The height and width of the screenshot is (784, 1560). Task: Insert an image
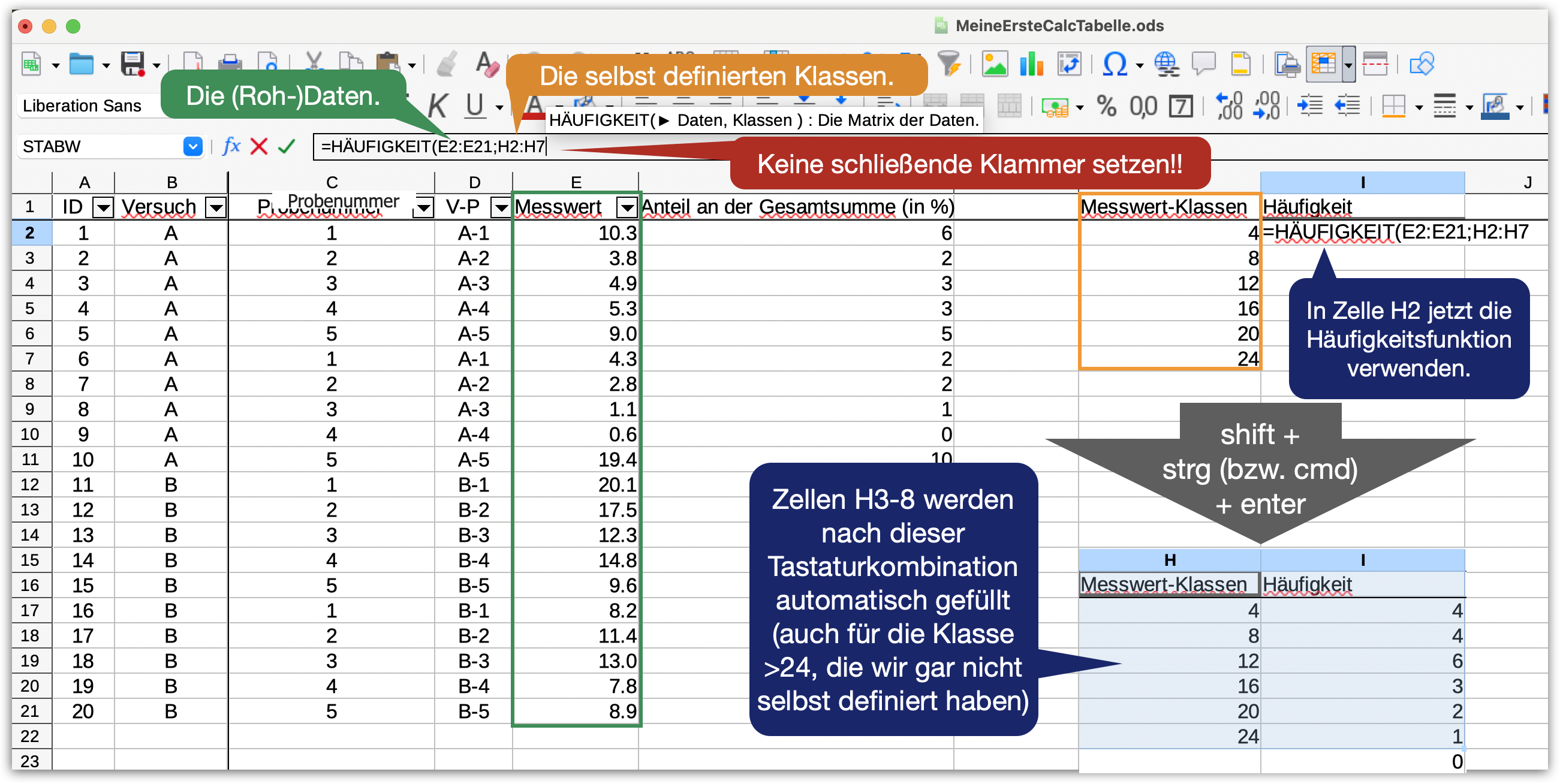996,64
